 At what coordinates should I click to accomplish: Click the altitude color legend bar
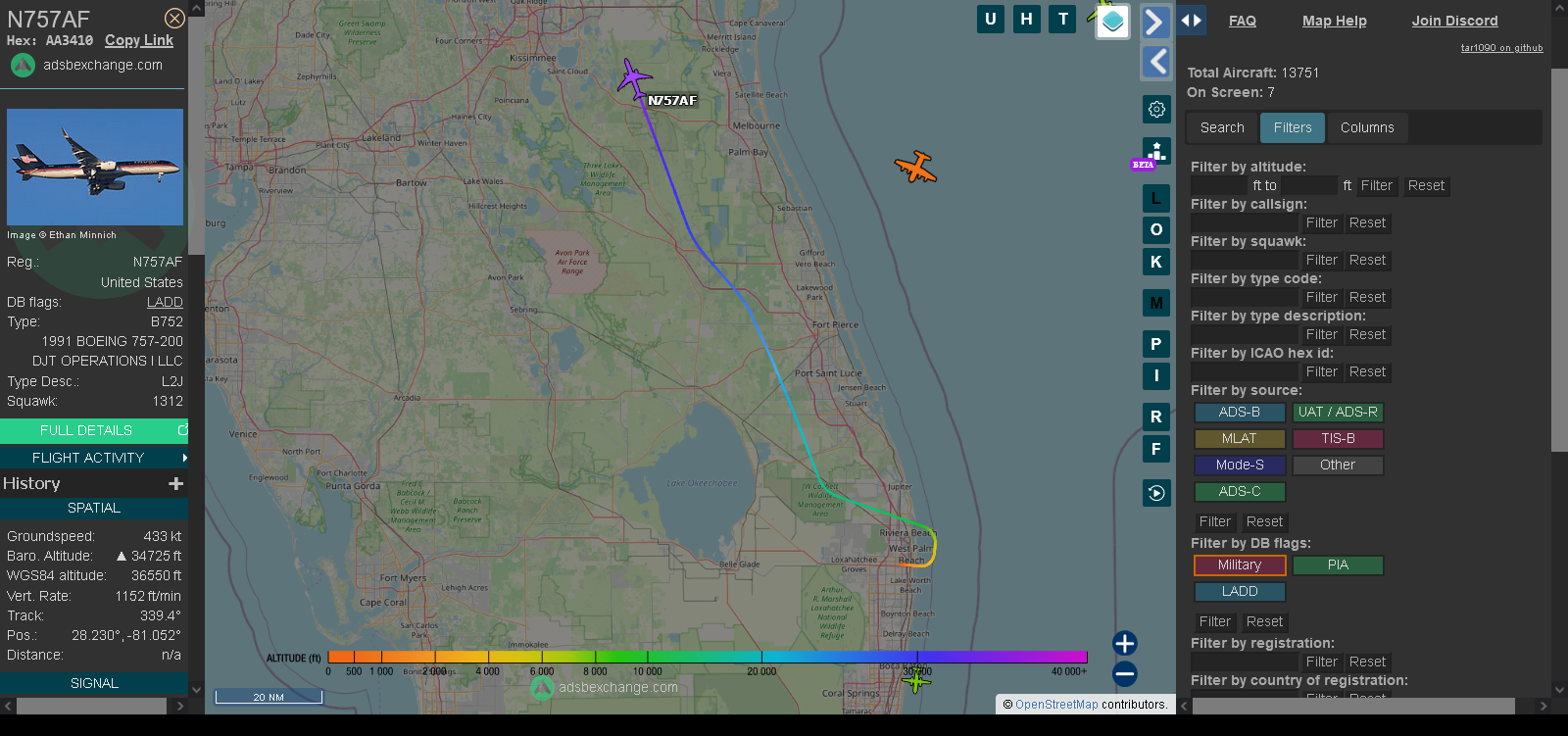point(708,657)
